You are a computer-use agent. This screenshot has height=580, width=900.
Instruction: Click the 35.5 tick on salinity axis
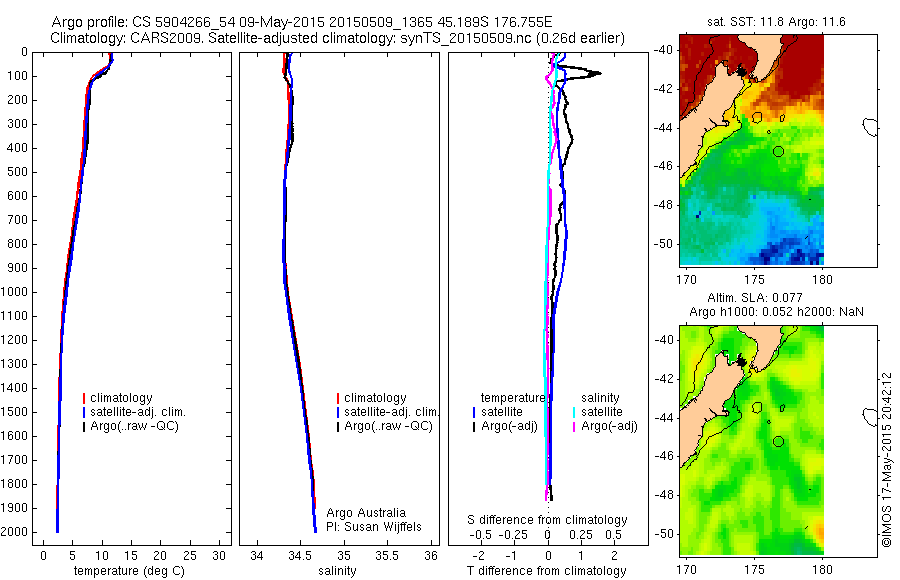pos(387,555)
